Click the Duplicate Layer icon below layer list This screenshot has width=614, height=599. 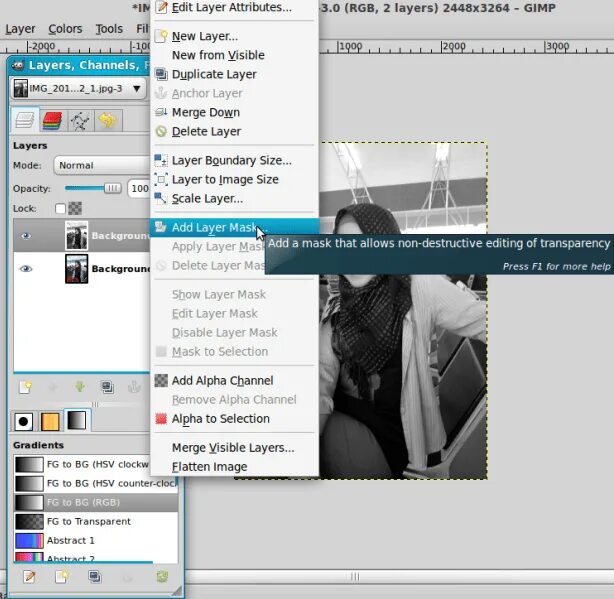pyautogui.click(x=107, y=387)
